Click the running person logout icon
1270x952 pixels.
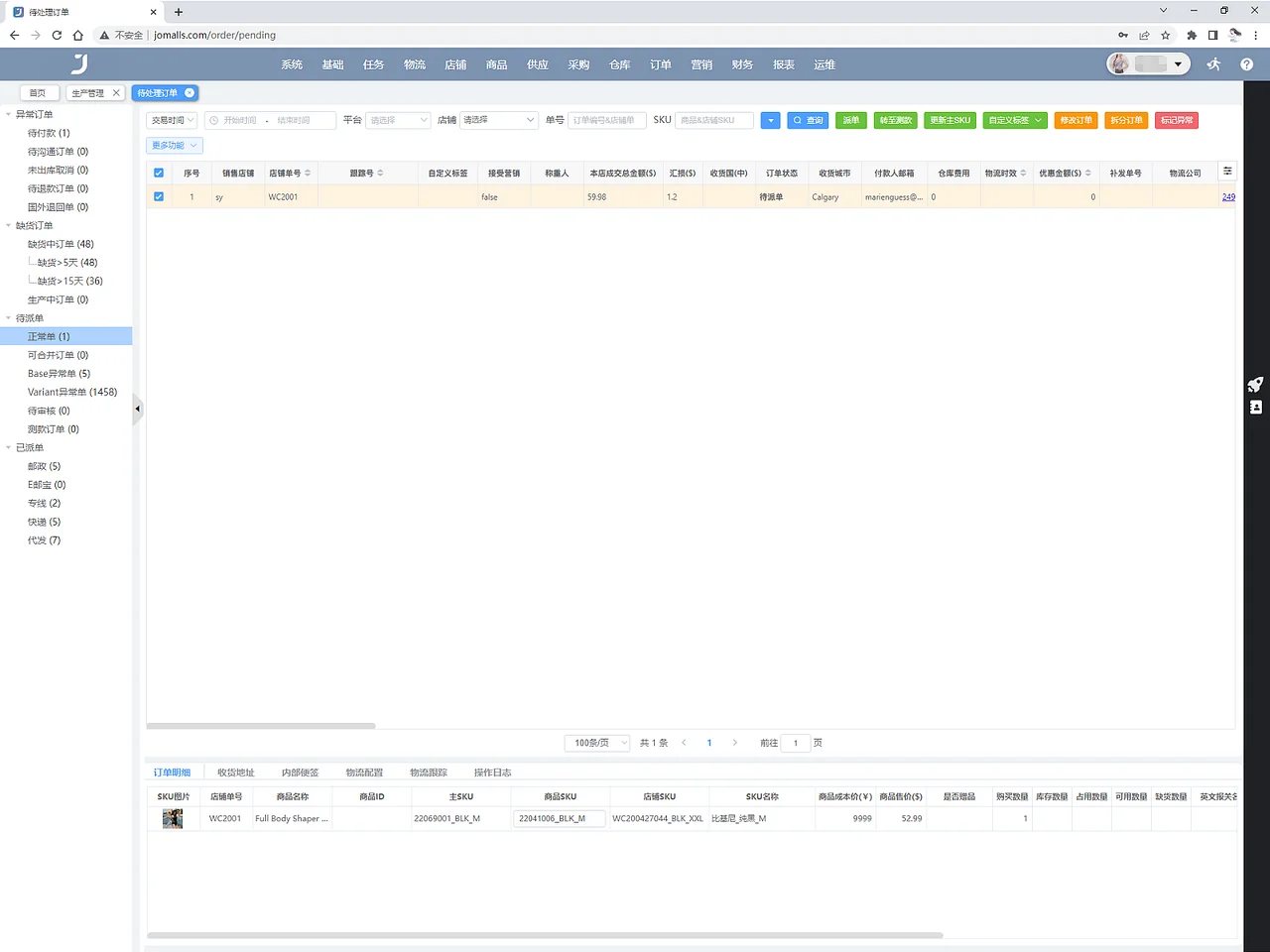[x=1212, y=64]
